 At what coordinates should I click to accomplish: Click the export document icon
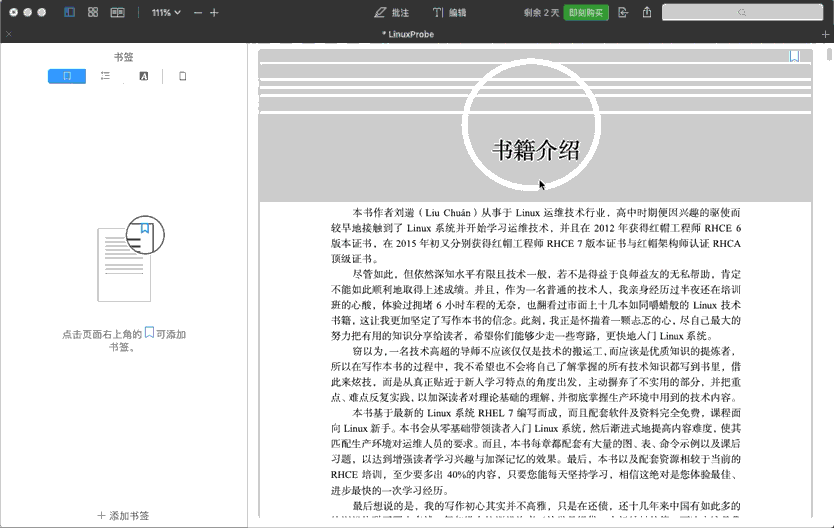point(623,12)
